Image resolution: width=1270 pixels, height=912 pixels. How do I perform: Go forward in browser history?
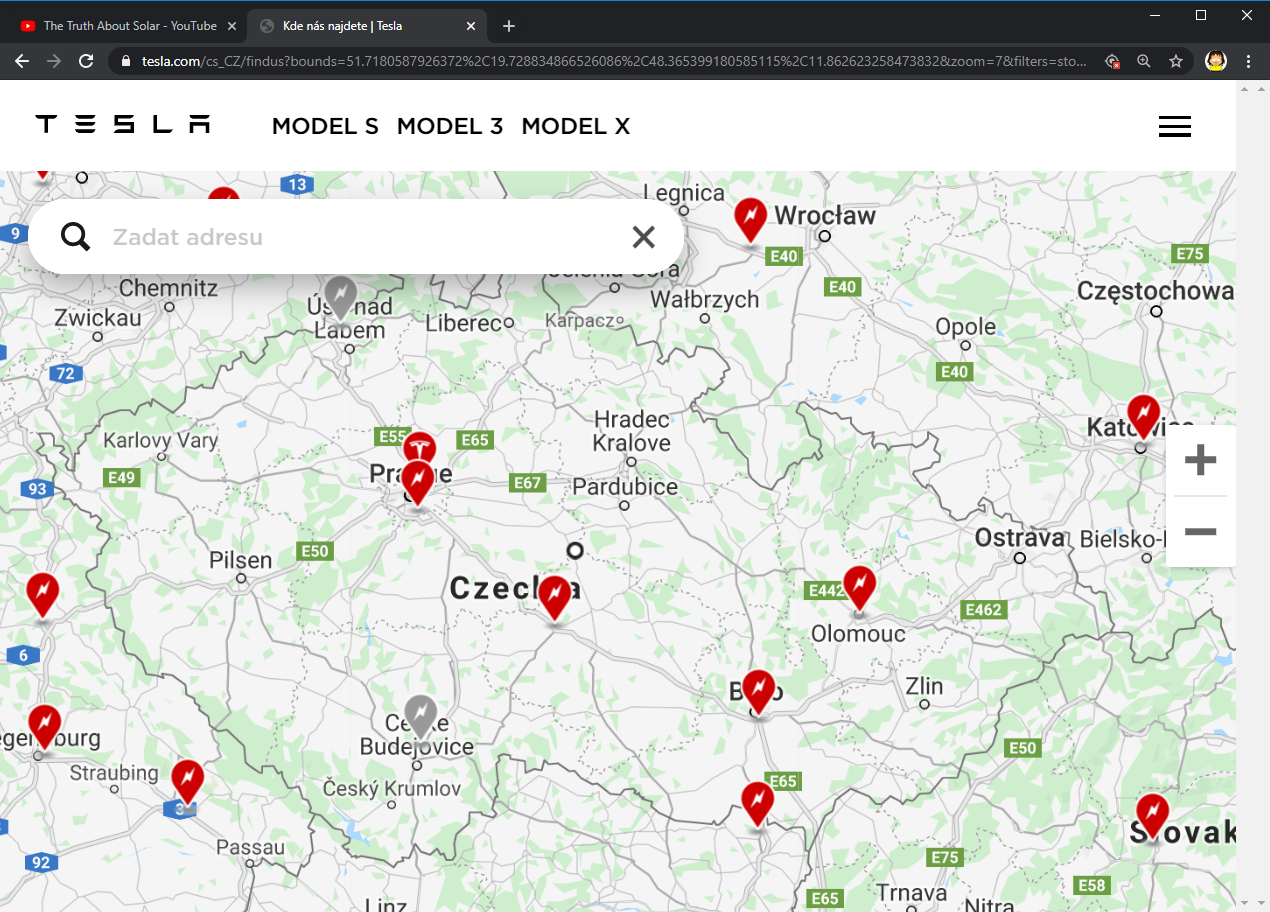tap(54, 61)
